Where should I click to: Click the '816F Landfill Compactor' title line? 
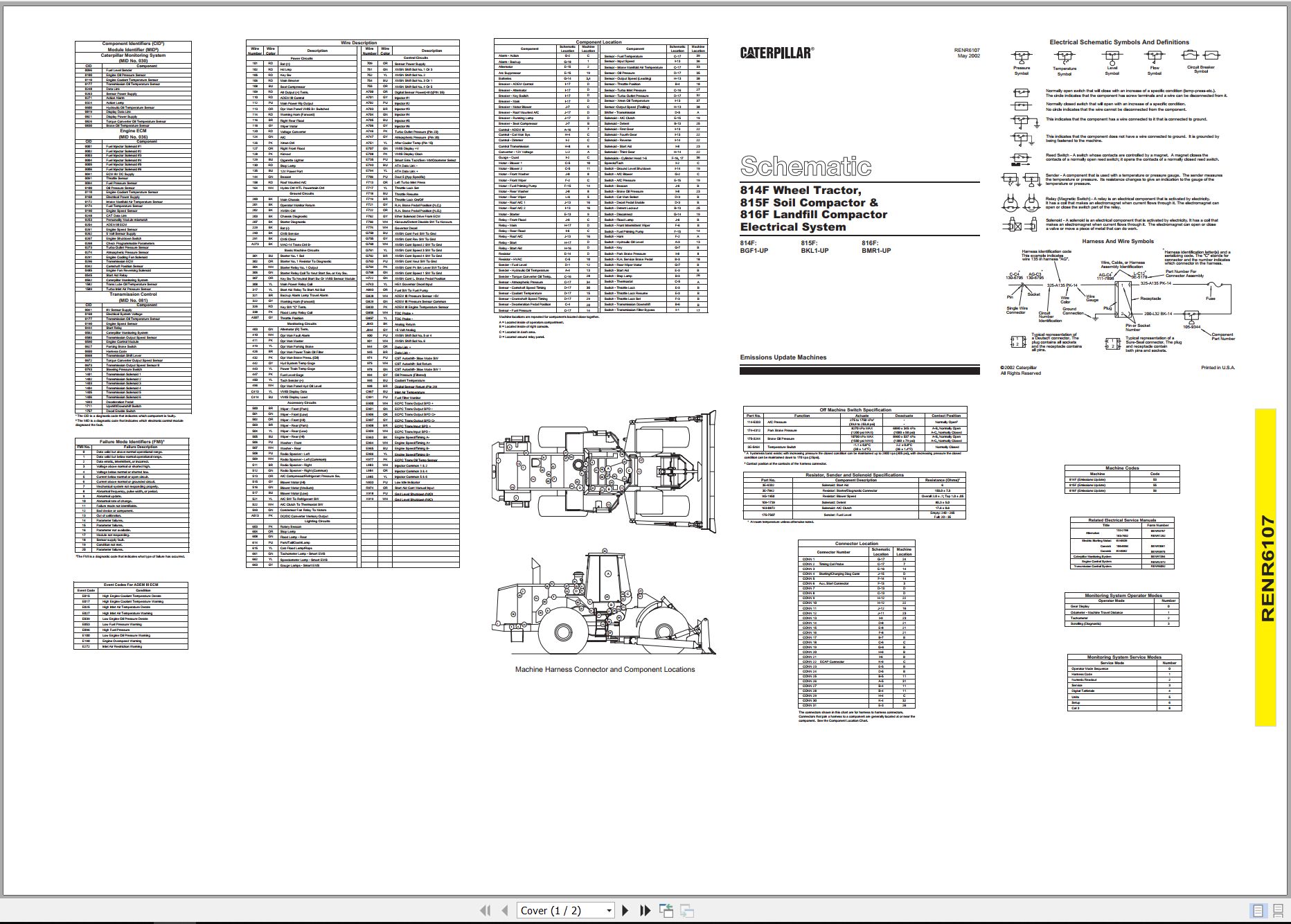tap(813, 215)
